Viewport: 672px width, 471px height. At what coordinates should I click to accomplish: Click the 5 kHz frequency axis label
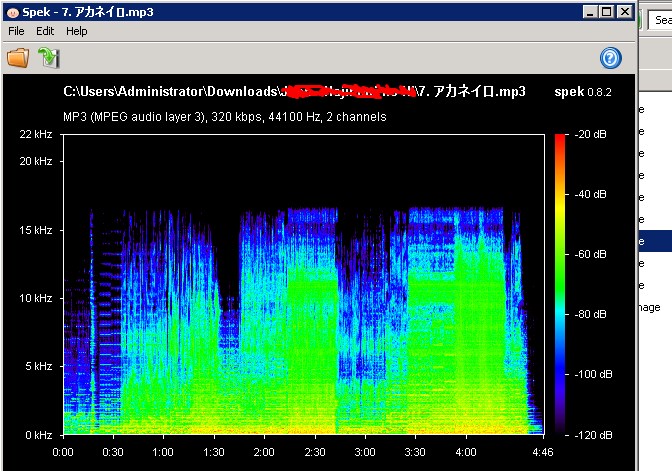tap(39, 366)
